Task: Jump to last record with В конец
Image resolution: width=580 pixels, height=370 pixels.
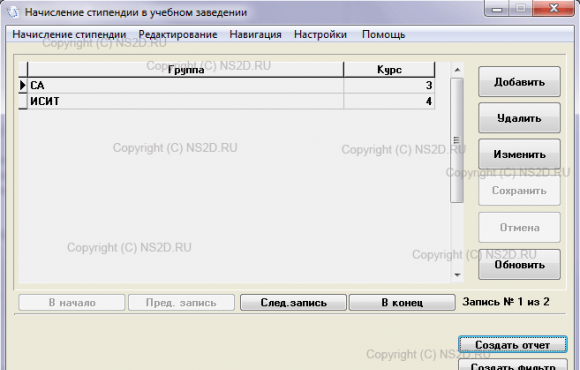Action: tap(402, 303)
